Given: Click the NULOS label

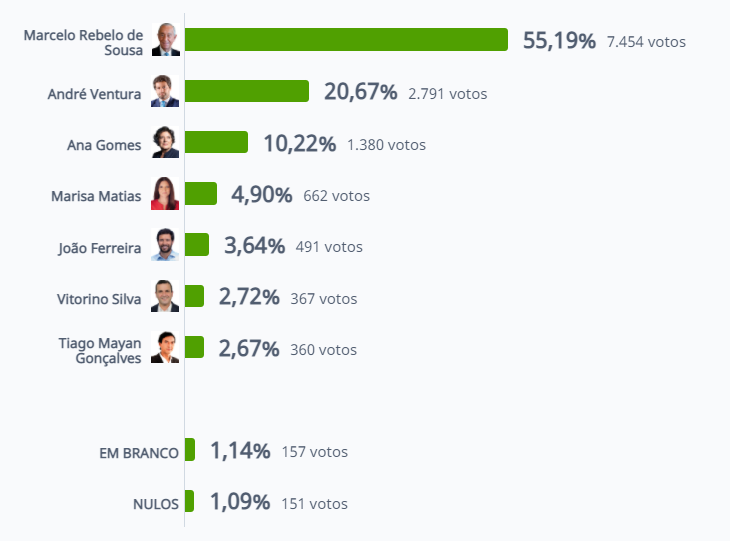Looking at the screenshot, I should coord(155,504).
